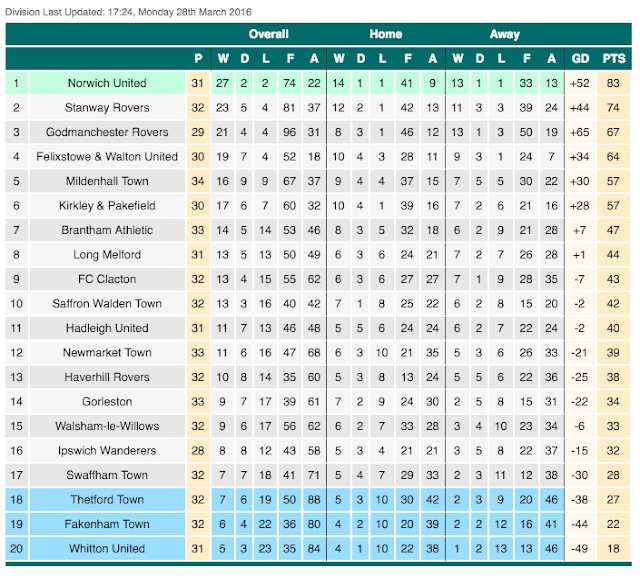This screenshot has height=578, width=640.
Task: Click Whitton United's -49 goal difference
Action: (580, 549)
